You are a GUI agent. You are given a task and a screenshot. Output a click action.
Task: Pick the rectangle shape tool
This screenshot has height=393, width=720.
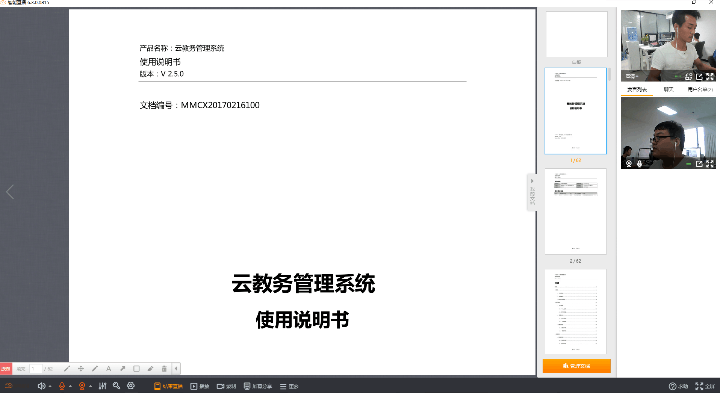136,369
